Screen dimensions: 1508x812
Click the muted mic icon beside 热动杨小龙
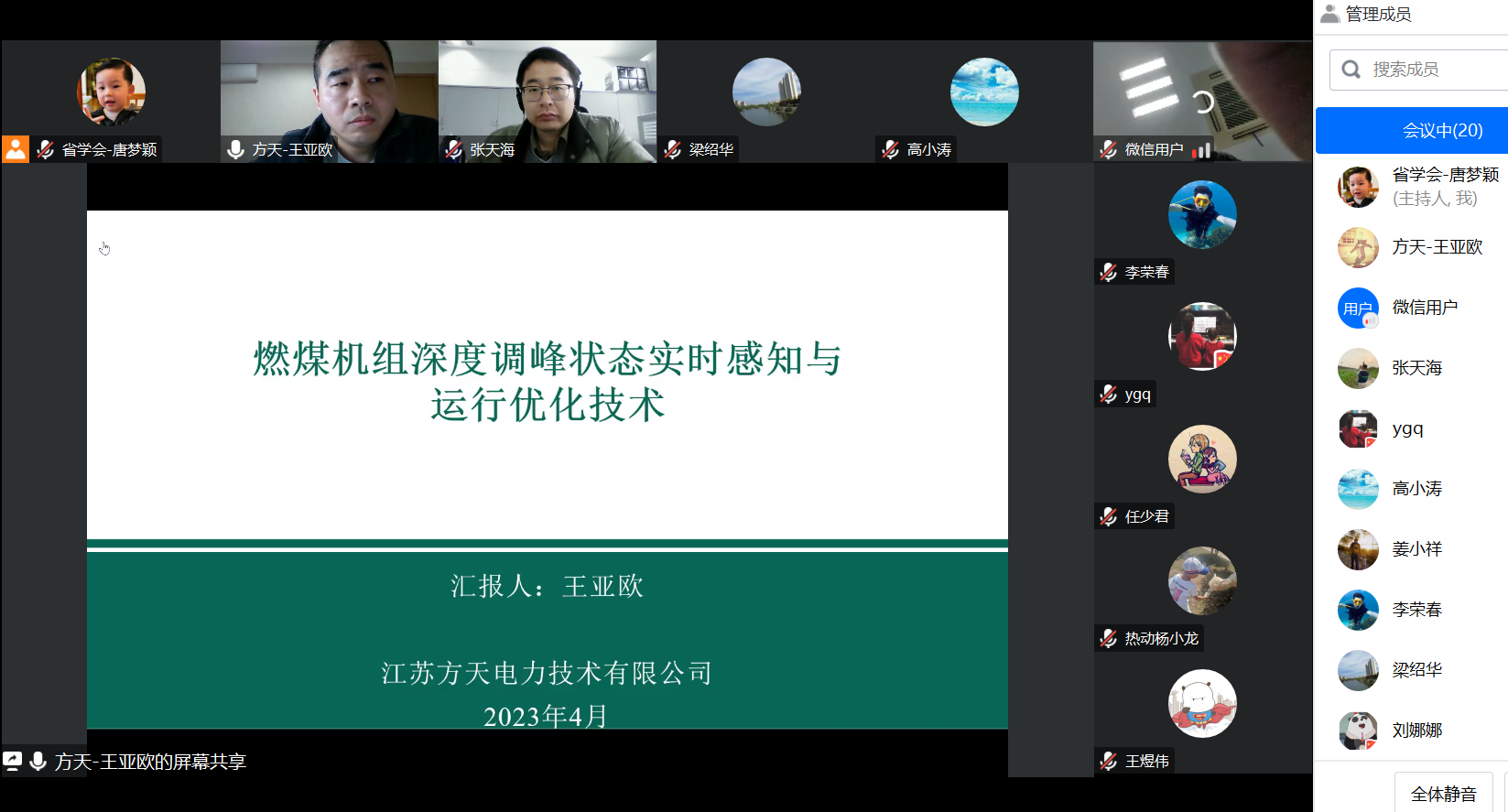(1109, 638)
